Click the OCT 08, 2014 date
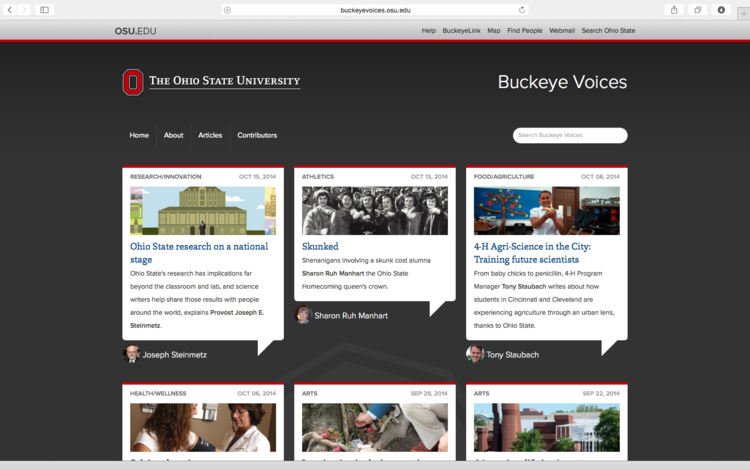750x469 pixels. pos(600,176)
